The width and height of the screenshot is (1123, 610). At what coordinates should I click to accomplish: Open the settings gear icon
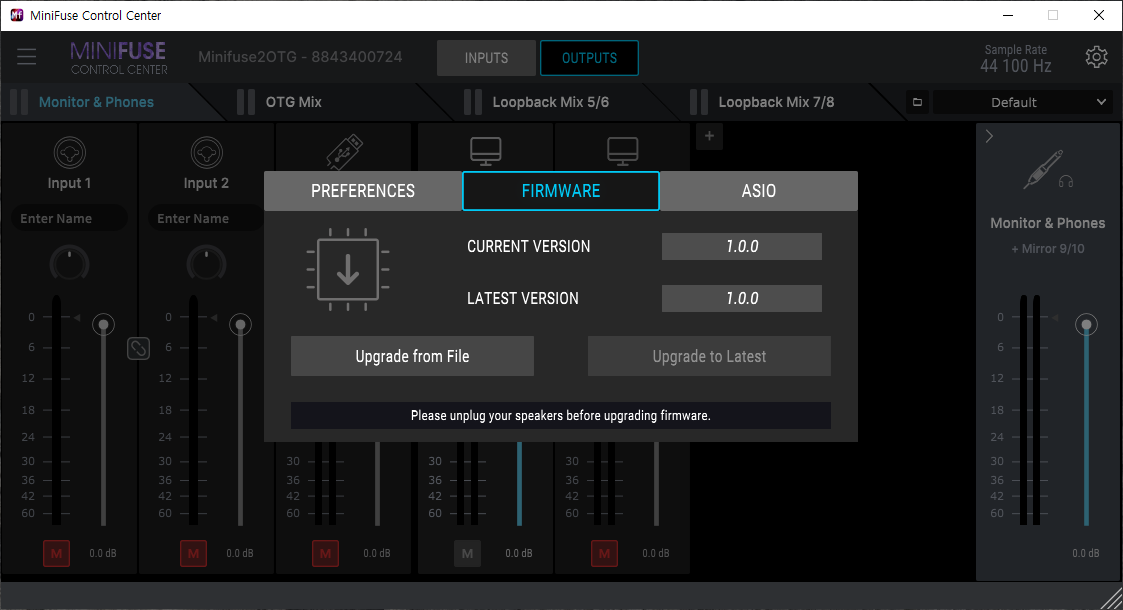(x=1096, y=57)
